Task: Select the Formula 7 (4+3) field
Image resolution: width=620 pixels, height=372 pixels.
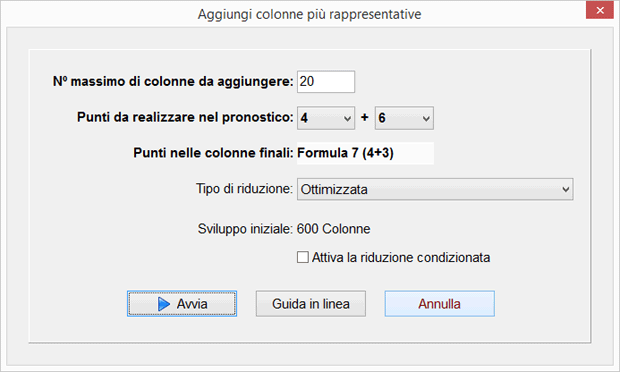Action: 365,153
